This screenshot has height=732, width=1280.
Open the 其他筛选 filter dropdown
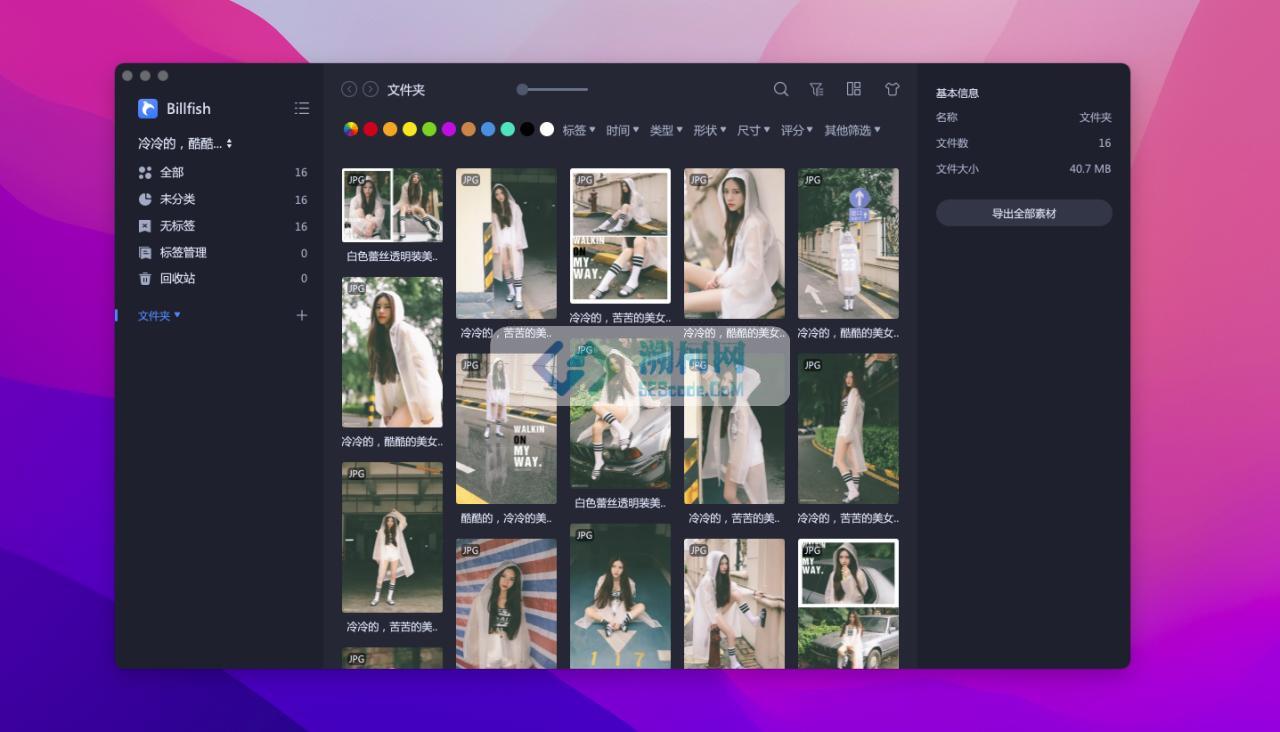(x=852, y=130)
